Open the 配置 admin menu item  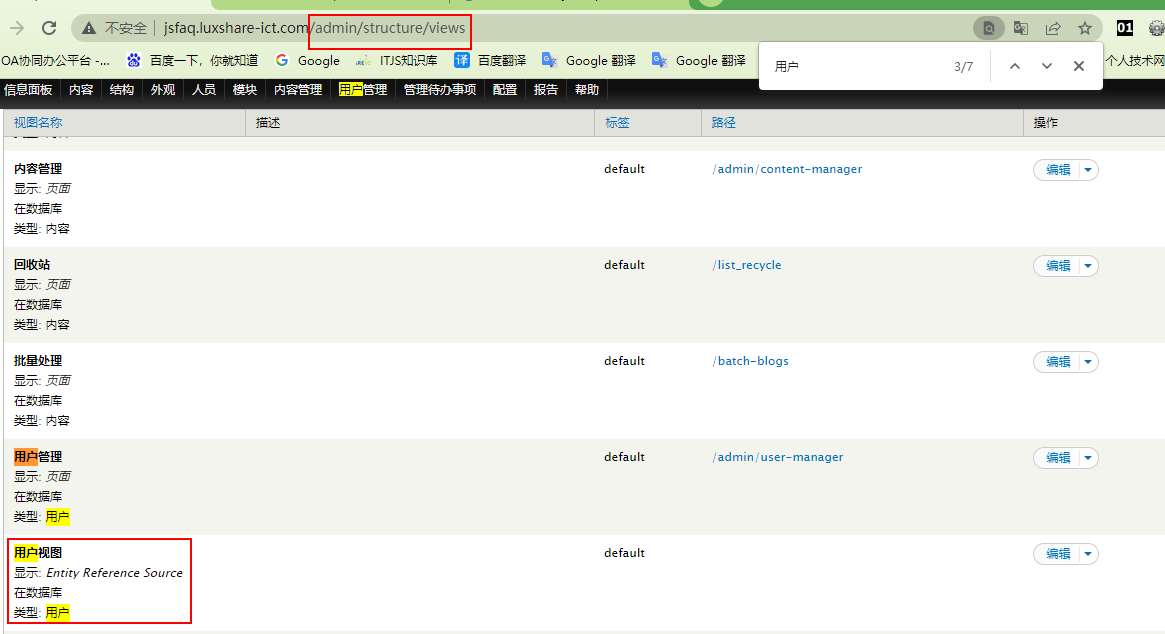pos(505,90)
